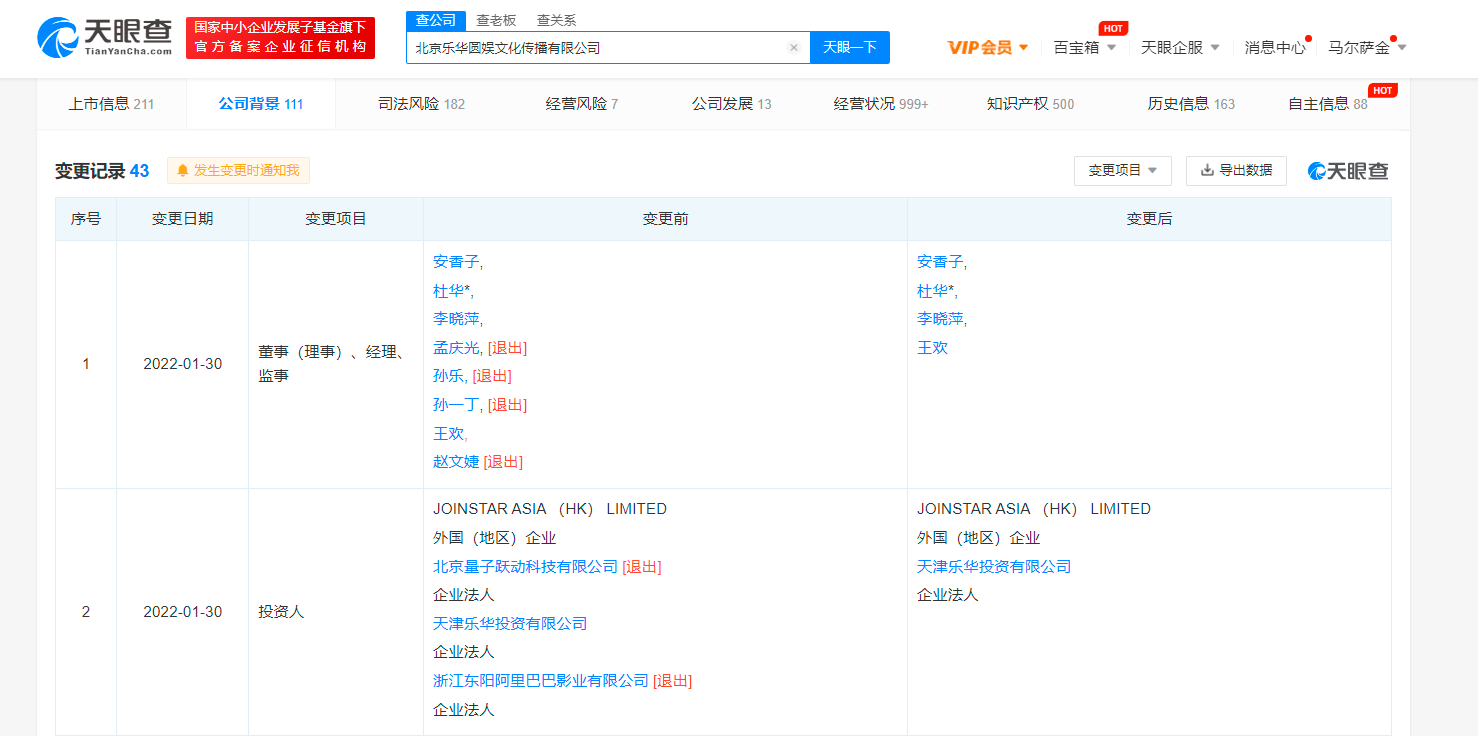The image size is (1478, 736).
Task: Open the 变更项目 filter dropdown
Action: (1122, 170)
